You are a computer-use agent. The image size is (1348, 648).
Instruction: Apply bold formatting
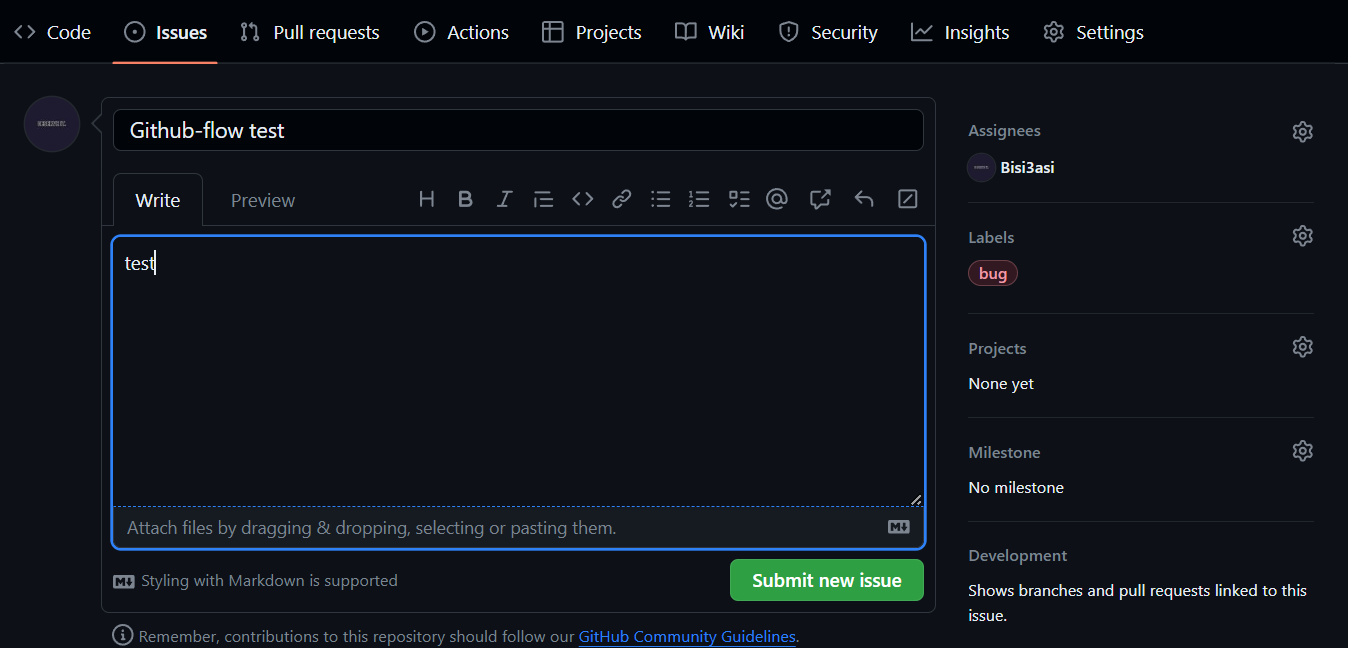(465, 199)
